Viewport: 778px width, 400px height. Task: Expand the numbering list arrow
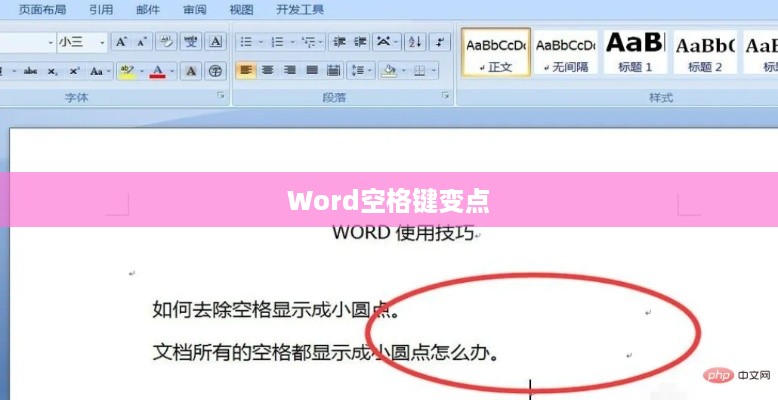[x=293, y=42]
